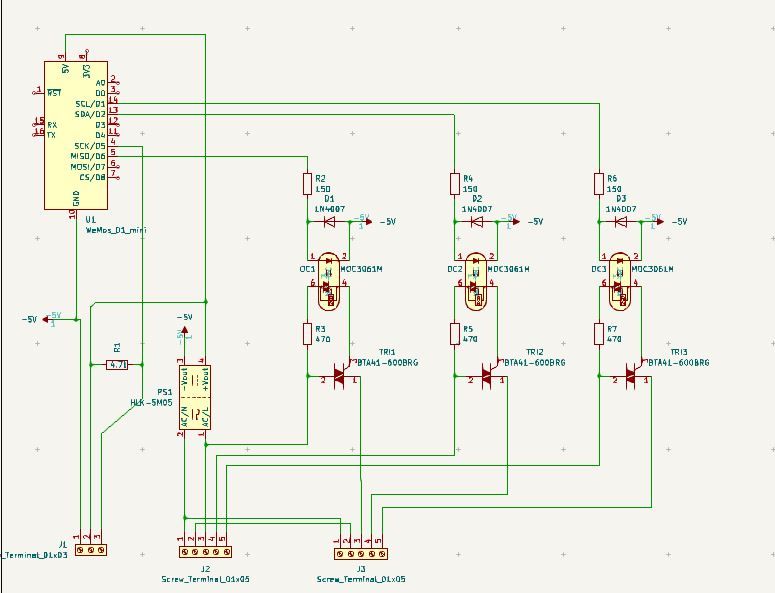The width and height of the screenshot is (775, 593).
Task: Select resistor R4 symbol
Action: (455, 184)
